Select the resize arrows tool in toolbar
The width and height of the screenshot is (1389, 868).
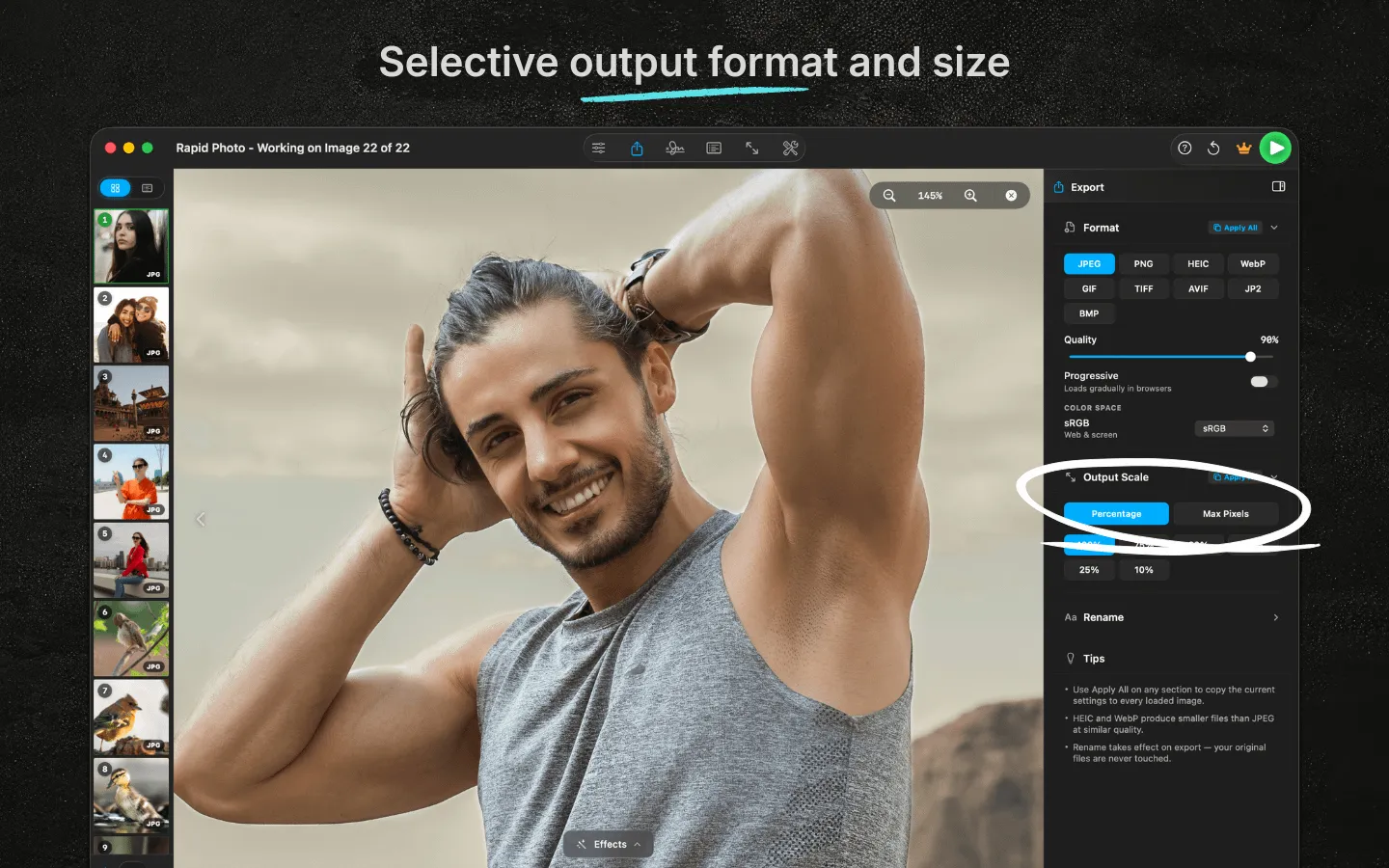pos(752,148)
